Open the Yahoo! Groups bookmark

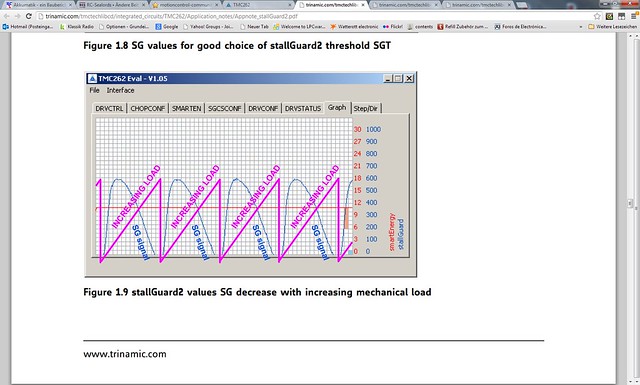[x=208, y=27]
